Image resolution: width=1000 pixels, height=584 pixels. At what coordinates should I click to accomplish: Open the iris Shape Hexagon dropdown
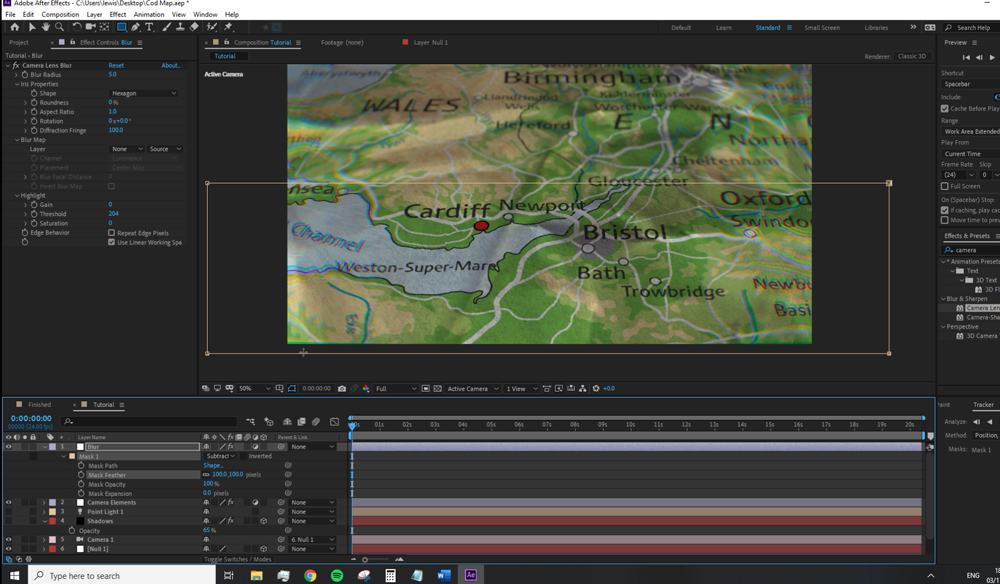[x=143, y=93]
